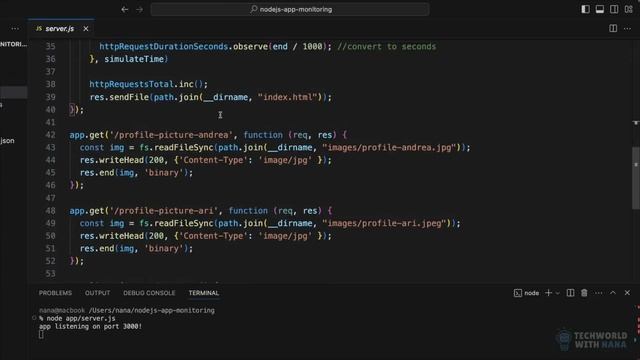Split the terminal pane

(x=570, y=293)
